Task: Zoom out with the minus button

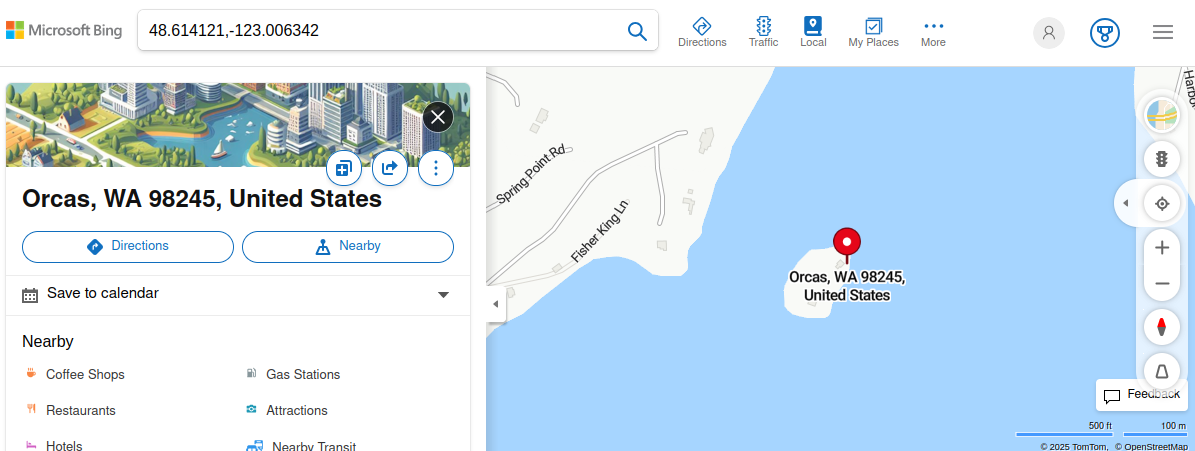Action: click(1161, 283)
